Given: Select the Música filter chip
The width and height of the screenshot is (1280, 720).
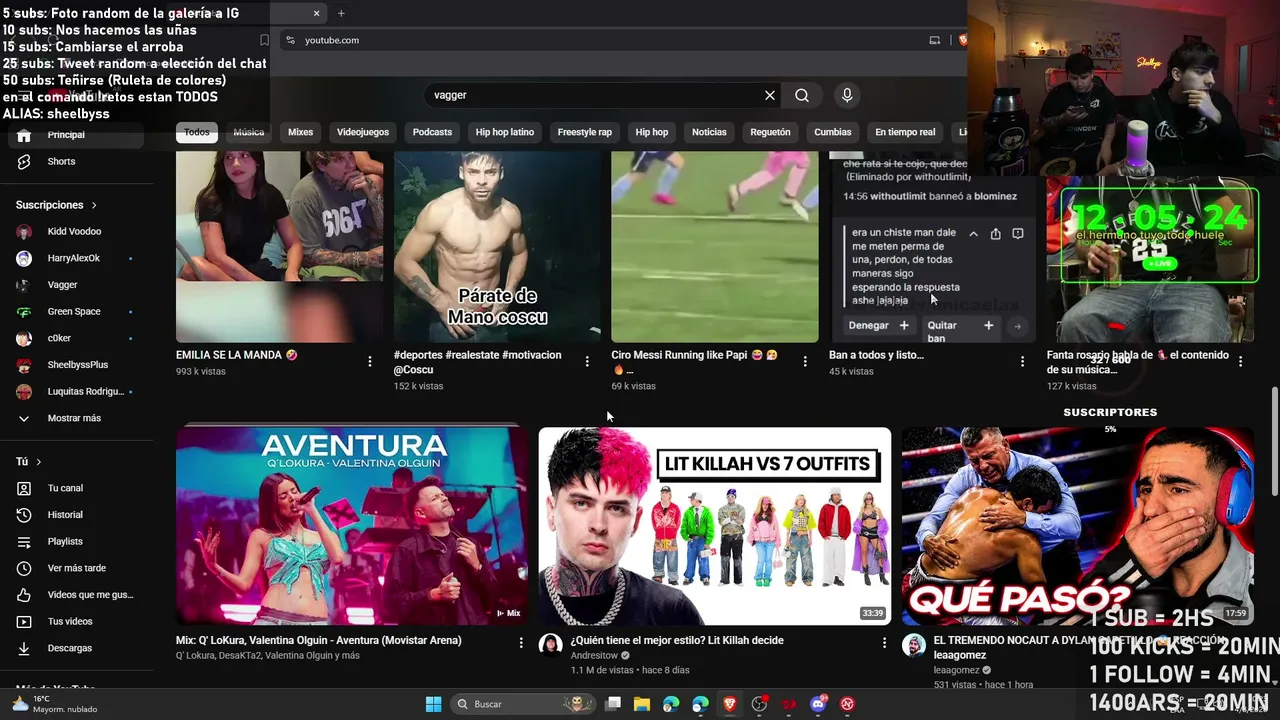Looking at the screenshot, I should click(249, 132).
